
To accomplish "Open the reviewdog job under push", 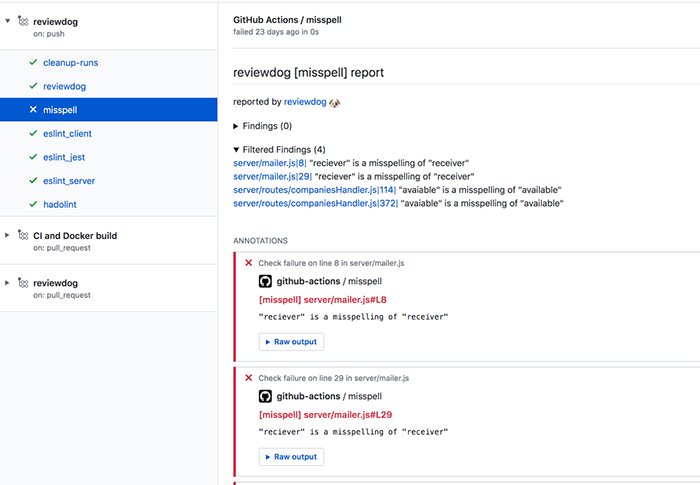I will tap(64, 87).
